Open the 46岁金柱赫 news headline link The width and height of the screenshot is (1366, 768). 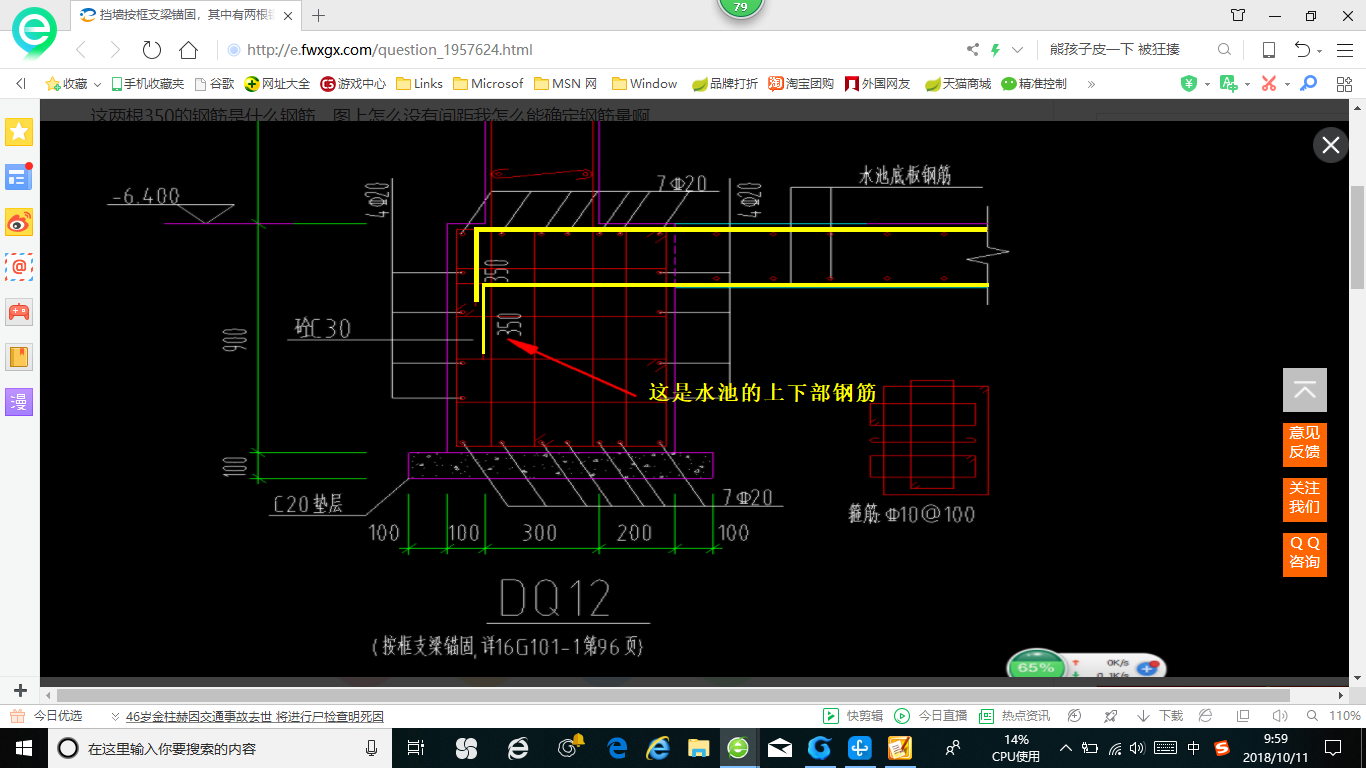point(254,717)
